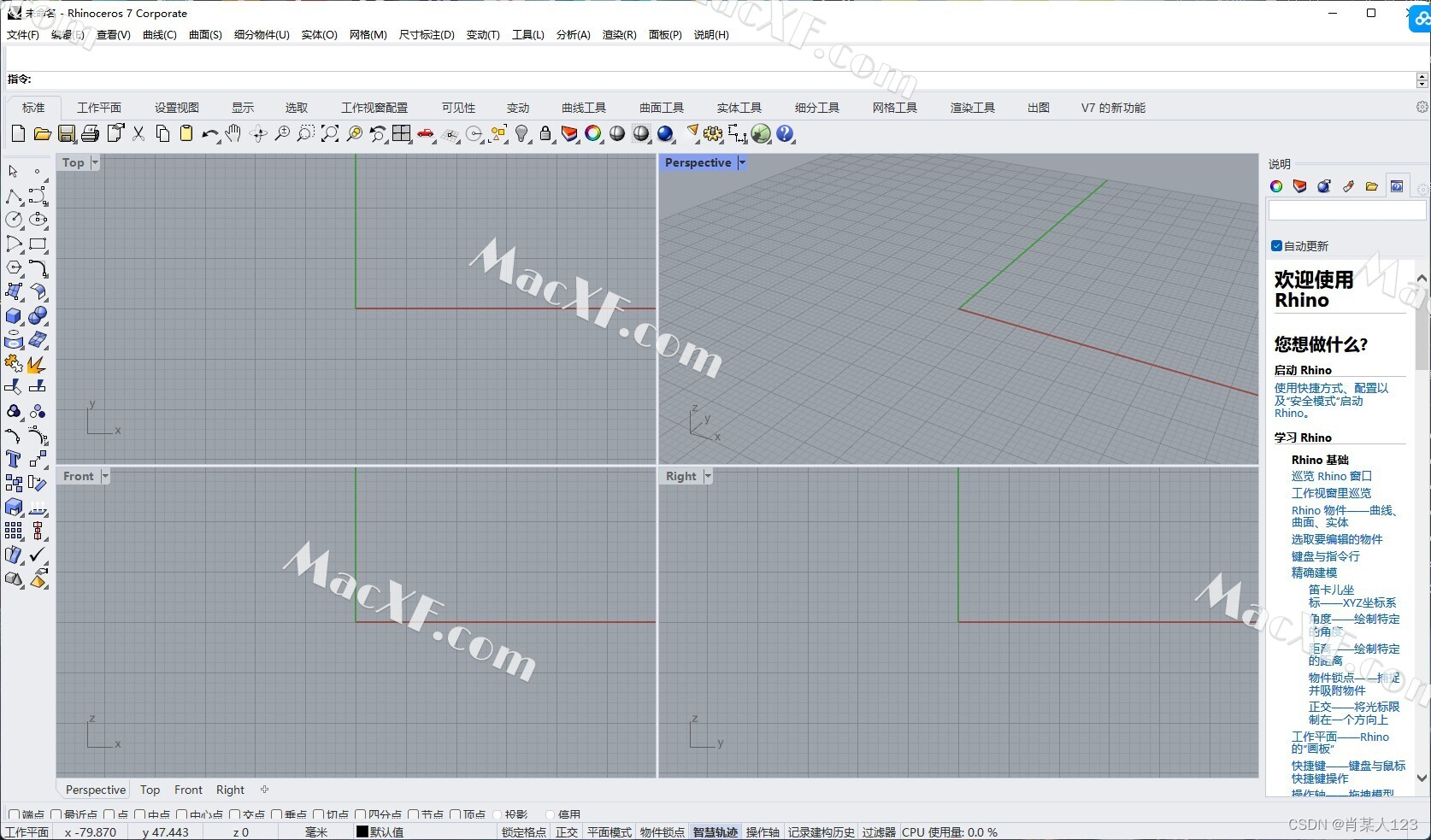Toggle 智慧轨迹 in the status bar
This screenshot has width=1431, height=840.
tap(715, 832)
